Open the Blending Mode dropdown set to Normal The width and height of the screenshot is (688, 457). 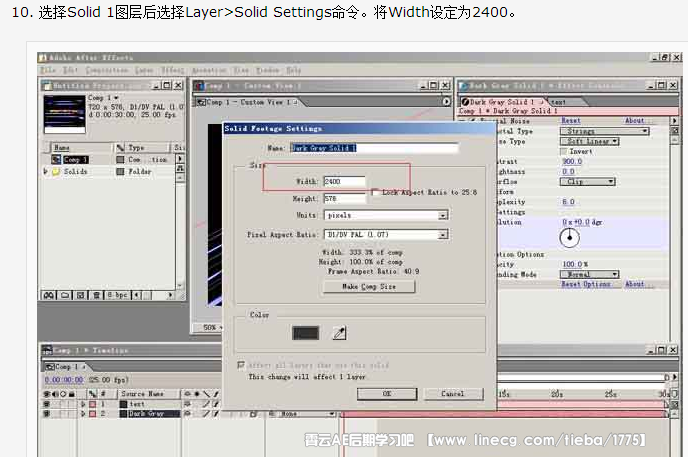[x=590, y=274]
